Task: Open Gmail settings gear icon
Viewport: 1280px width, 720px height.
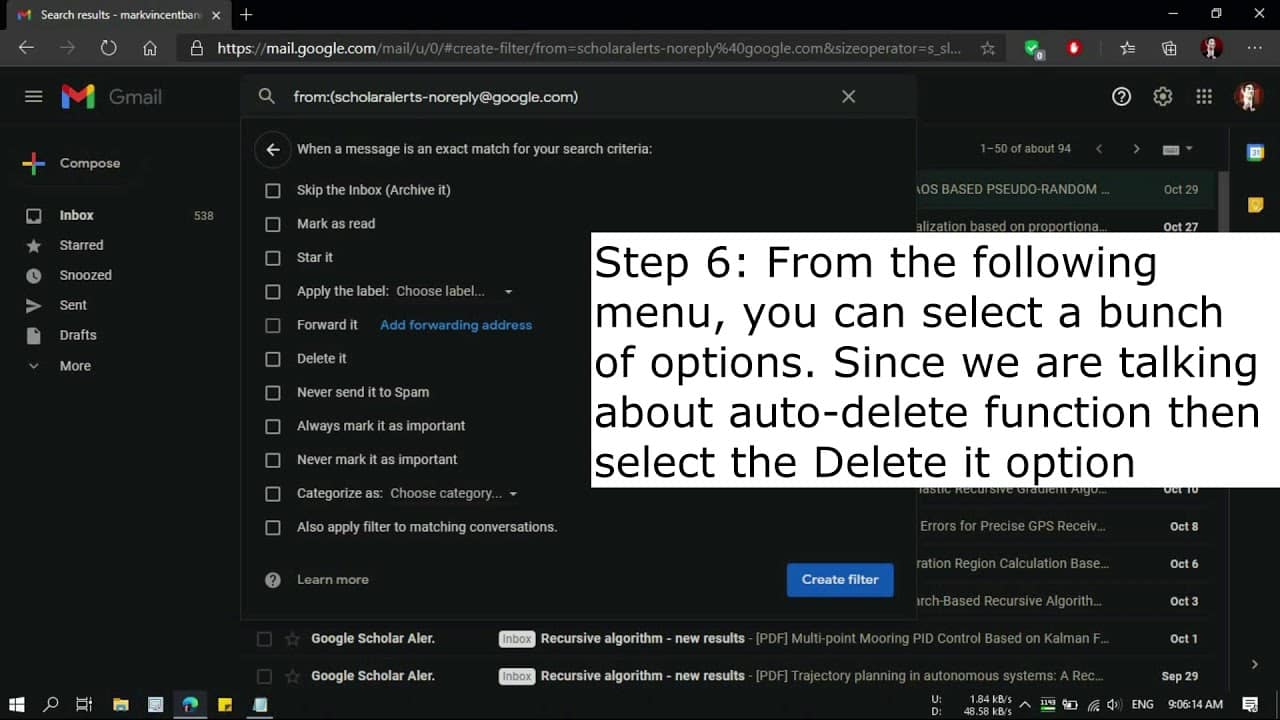Action: click(x=1162, y=96)
